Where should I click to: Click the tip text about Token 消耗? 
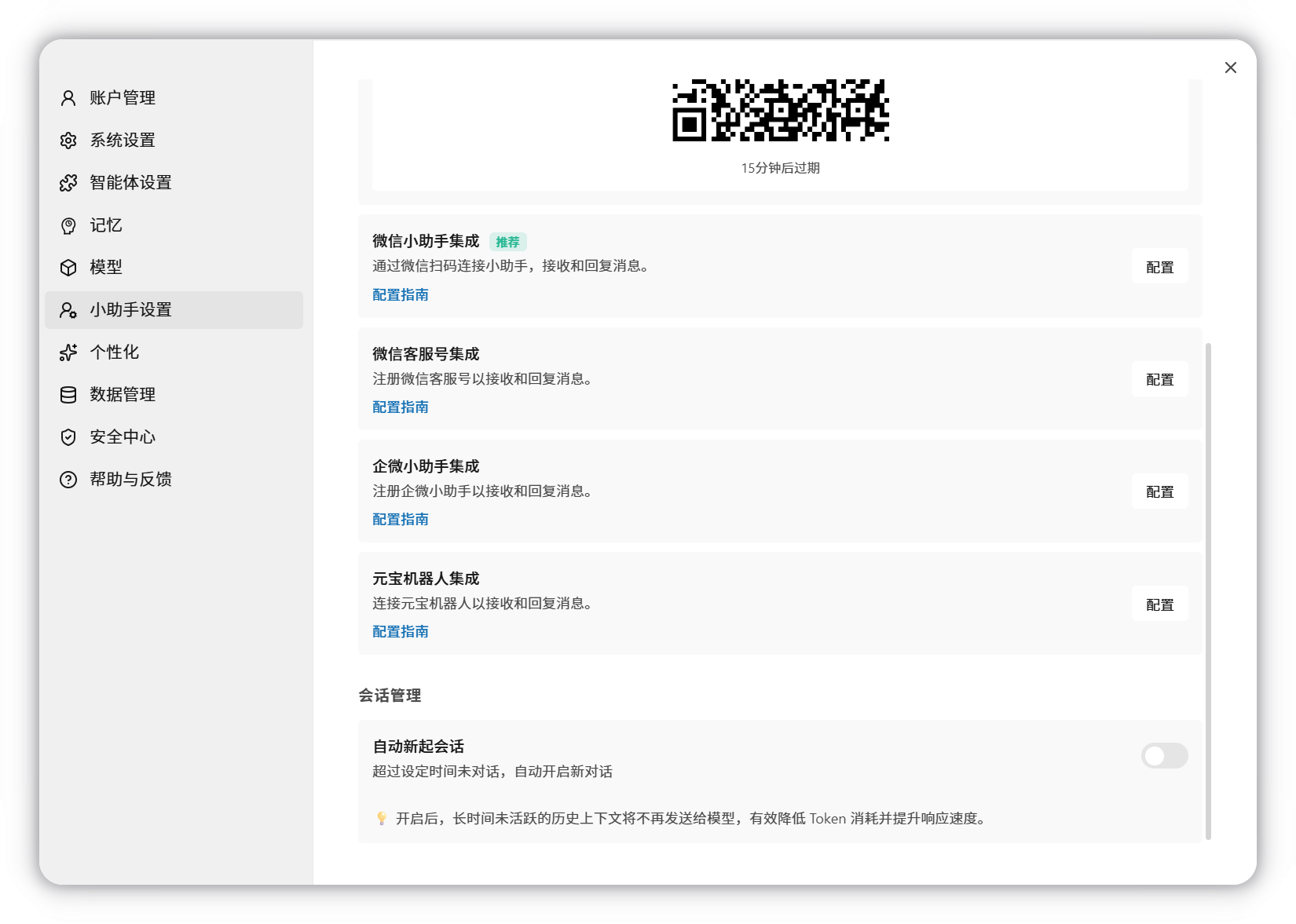click(x=691, y=819)
